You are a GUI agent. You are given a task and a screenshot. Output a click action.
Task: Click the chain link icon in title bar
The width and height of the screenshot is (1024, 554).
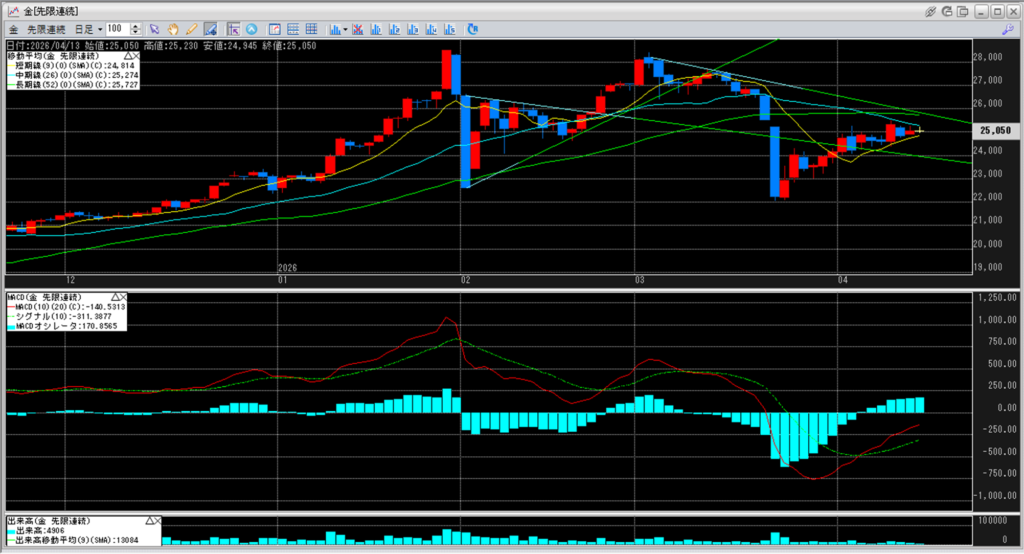coord(931,12)
